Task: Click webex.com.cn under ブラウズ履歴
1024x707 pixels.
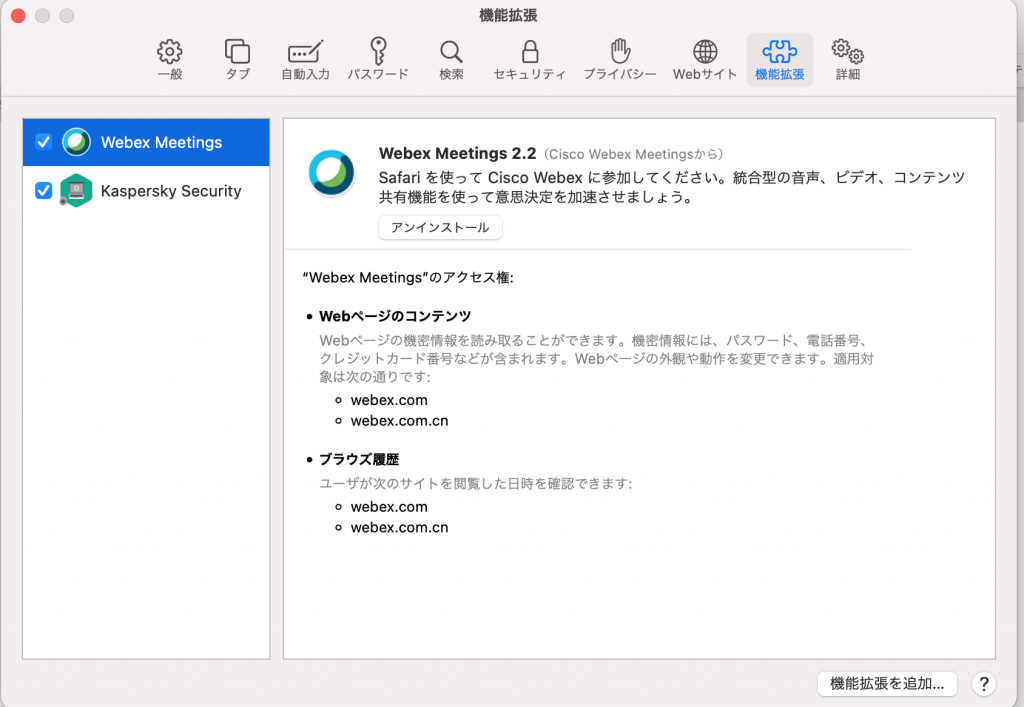Action: (400, 527)
